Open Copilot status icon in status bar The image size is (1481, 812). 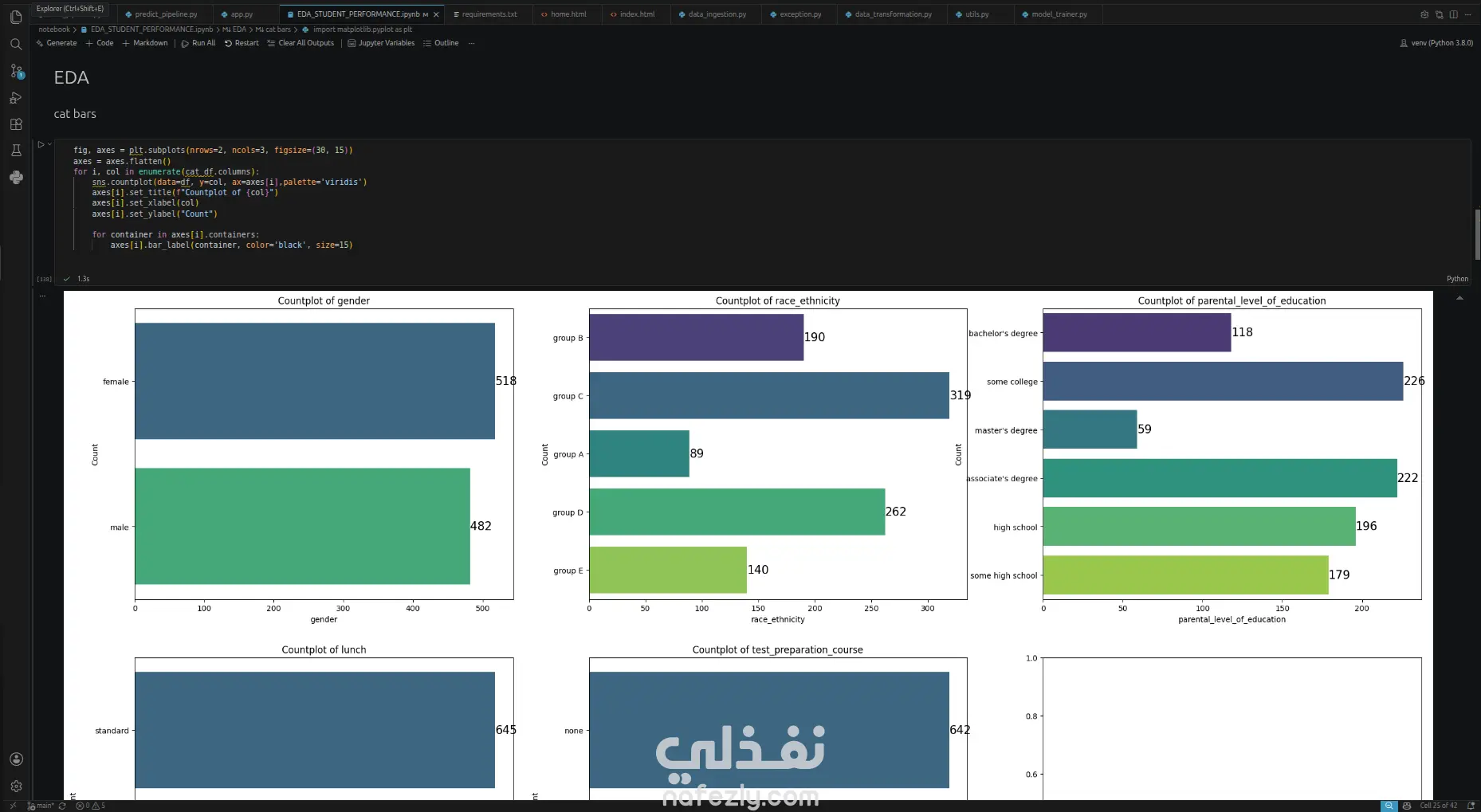click(x=1407, y=806)
